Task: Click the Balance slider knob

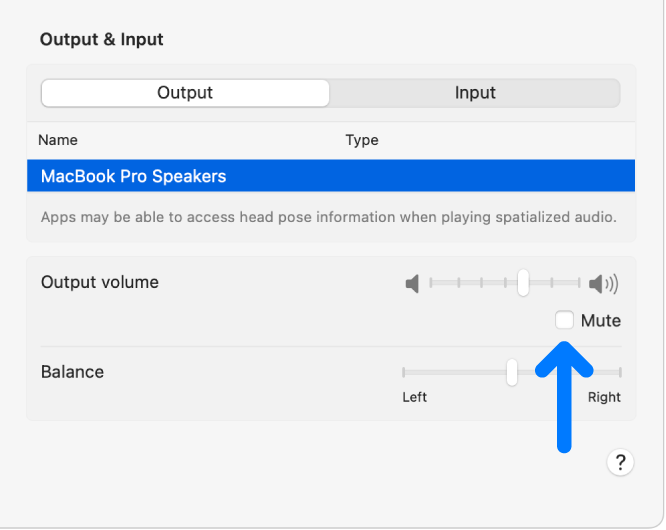Action: 512,372
